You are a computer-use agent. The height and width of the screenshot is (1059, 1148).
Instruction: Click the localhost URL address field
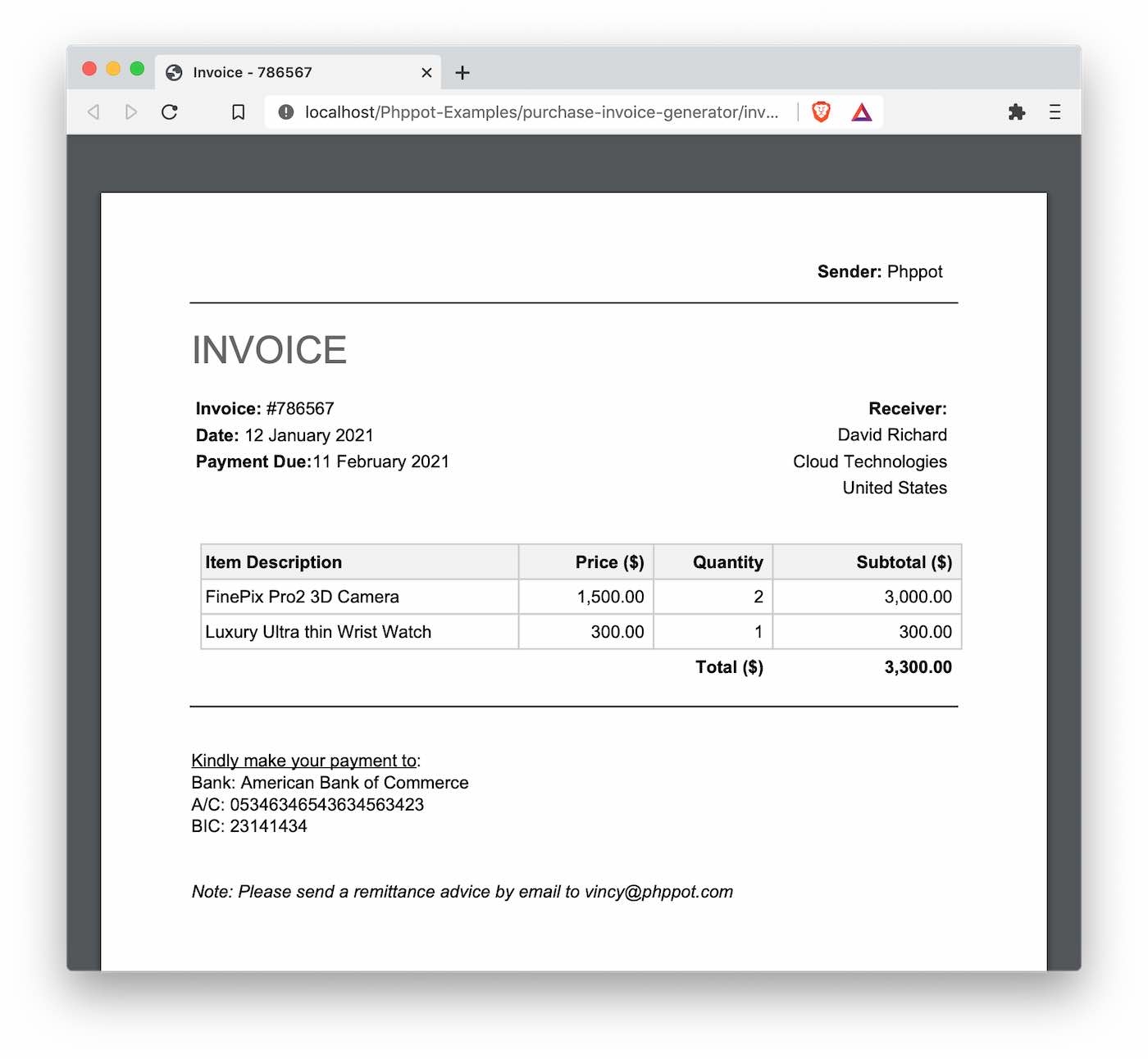[x=541, y=112]
